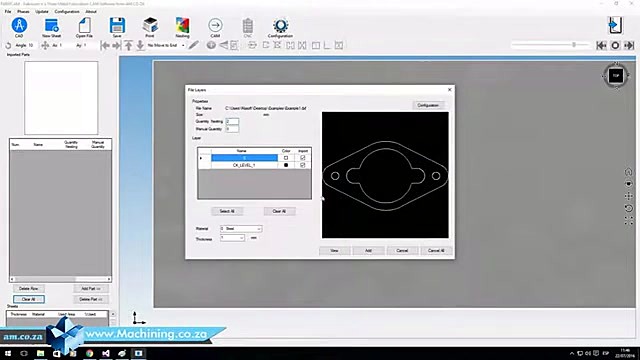Open the Configuration menu
640x360 pixels.
point(67,11)
